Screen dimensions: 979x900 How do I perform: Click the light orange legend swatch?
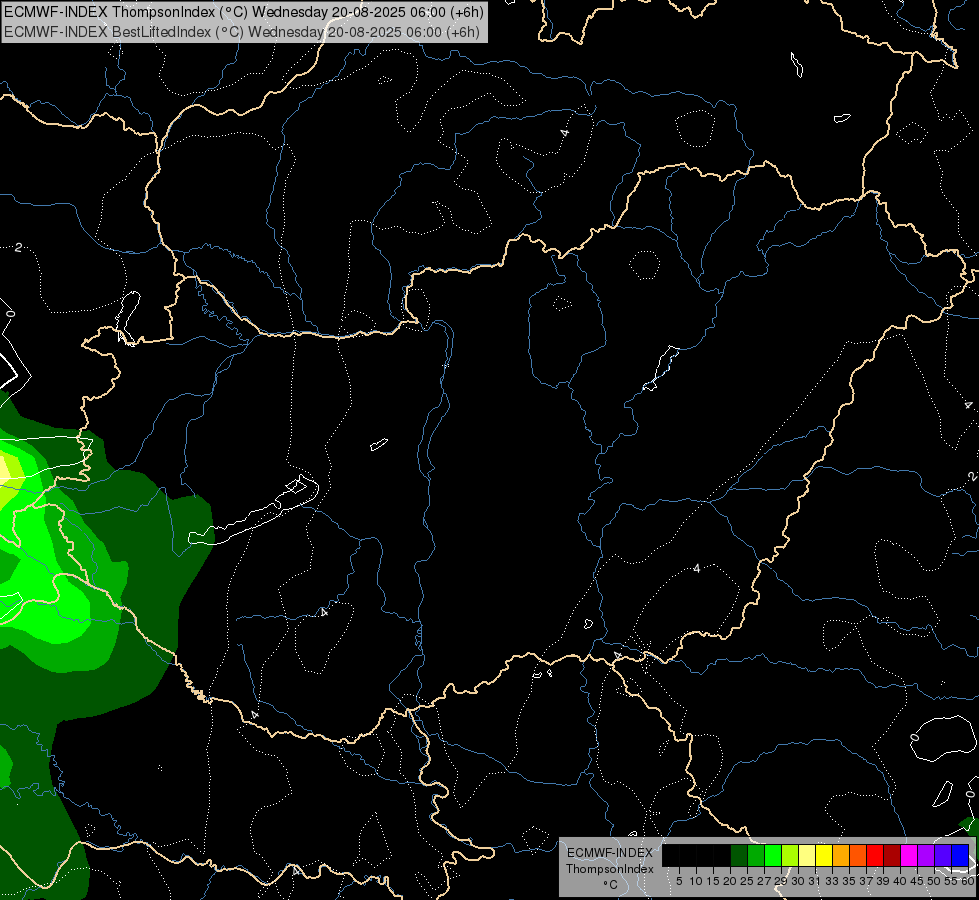(x=841, y=855)
